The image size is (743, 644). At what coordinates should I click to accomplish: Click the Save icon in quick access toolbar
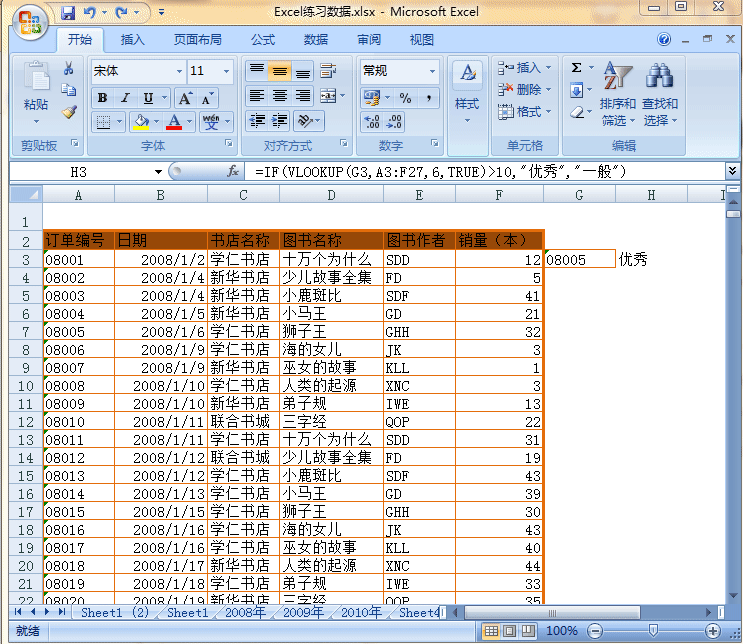point(68,13)
